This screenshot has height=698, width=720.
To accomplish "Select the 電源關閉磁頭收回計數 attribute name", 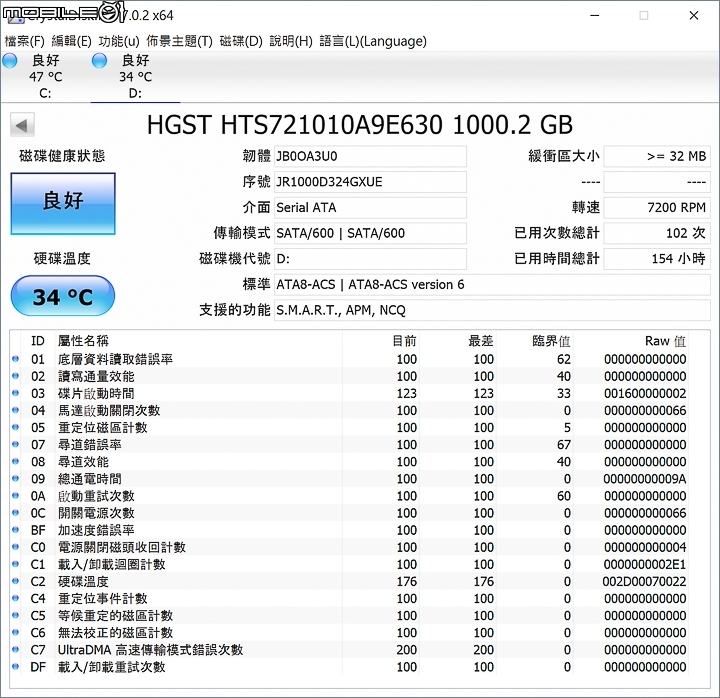I will 122,547.
